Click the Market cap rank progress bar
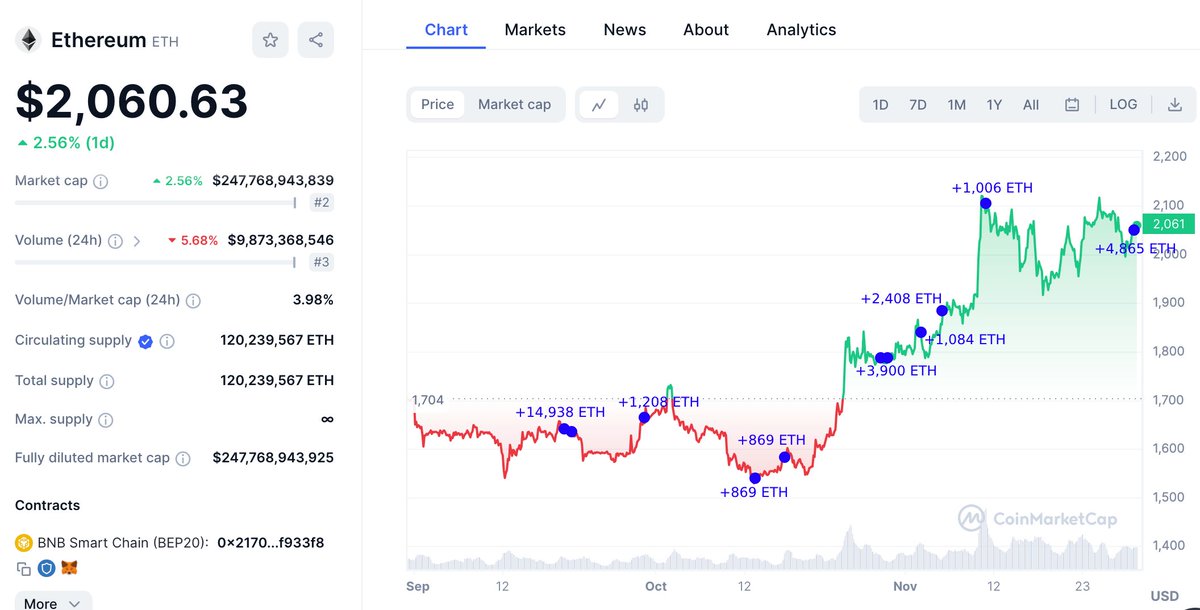The image size is (1200, 610). click(157, 203)
